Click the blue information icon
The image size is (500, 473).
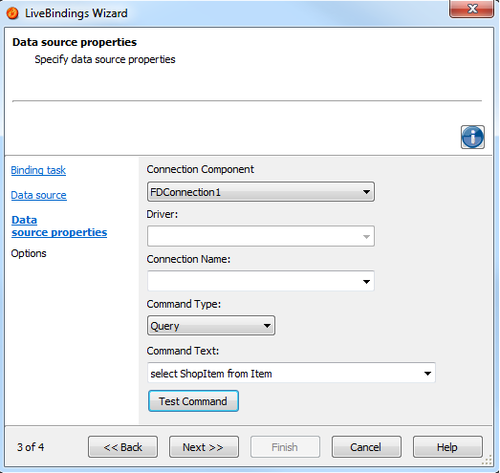click(473, 137)
